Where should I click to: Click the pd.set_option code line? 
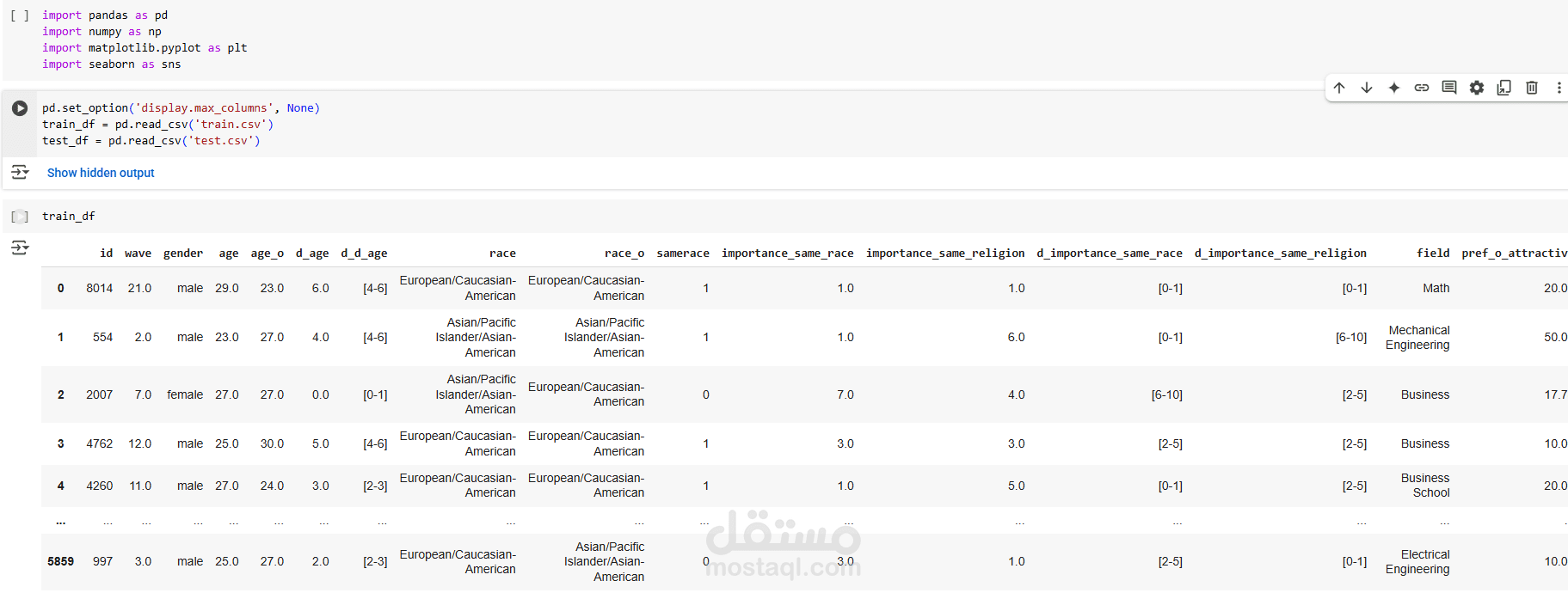click(x=181, y=108)
